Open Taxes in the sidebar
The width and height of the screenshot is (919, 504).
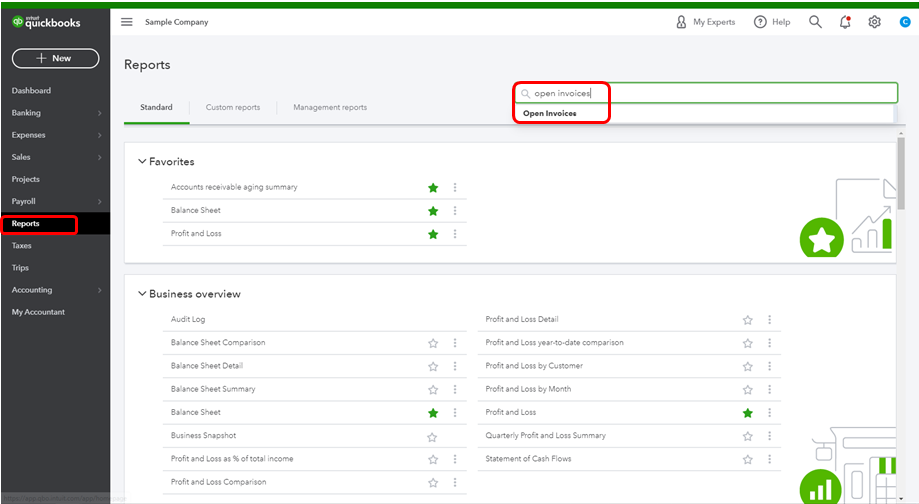tap(22, 246)
